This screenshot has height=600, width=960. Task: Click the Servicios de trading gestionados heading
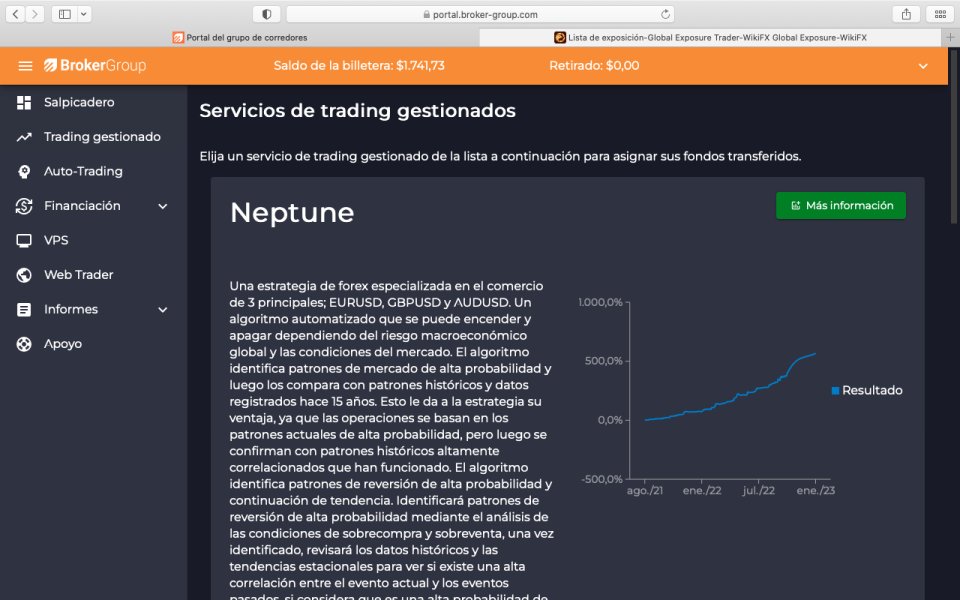(358, 111)
